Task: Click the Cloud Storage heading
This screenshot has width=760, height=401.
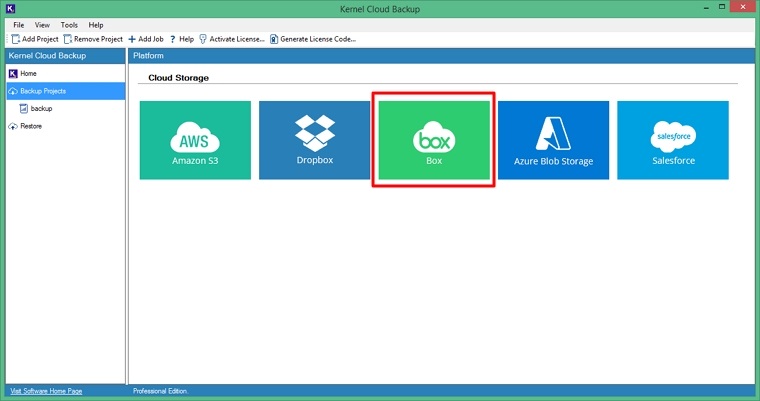Action: tap(178, 78)
